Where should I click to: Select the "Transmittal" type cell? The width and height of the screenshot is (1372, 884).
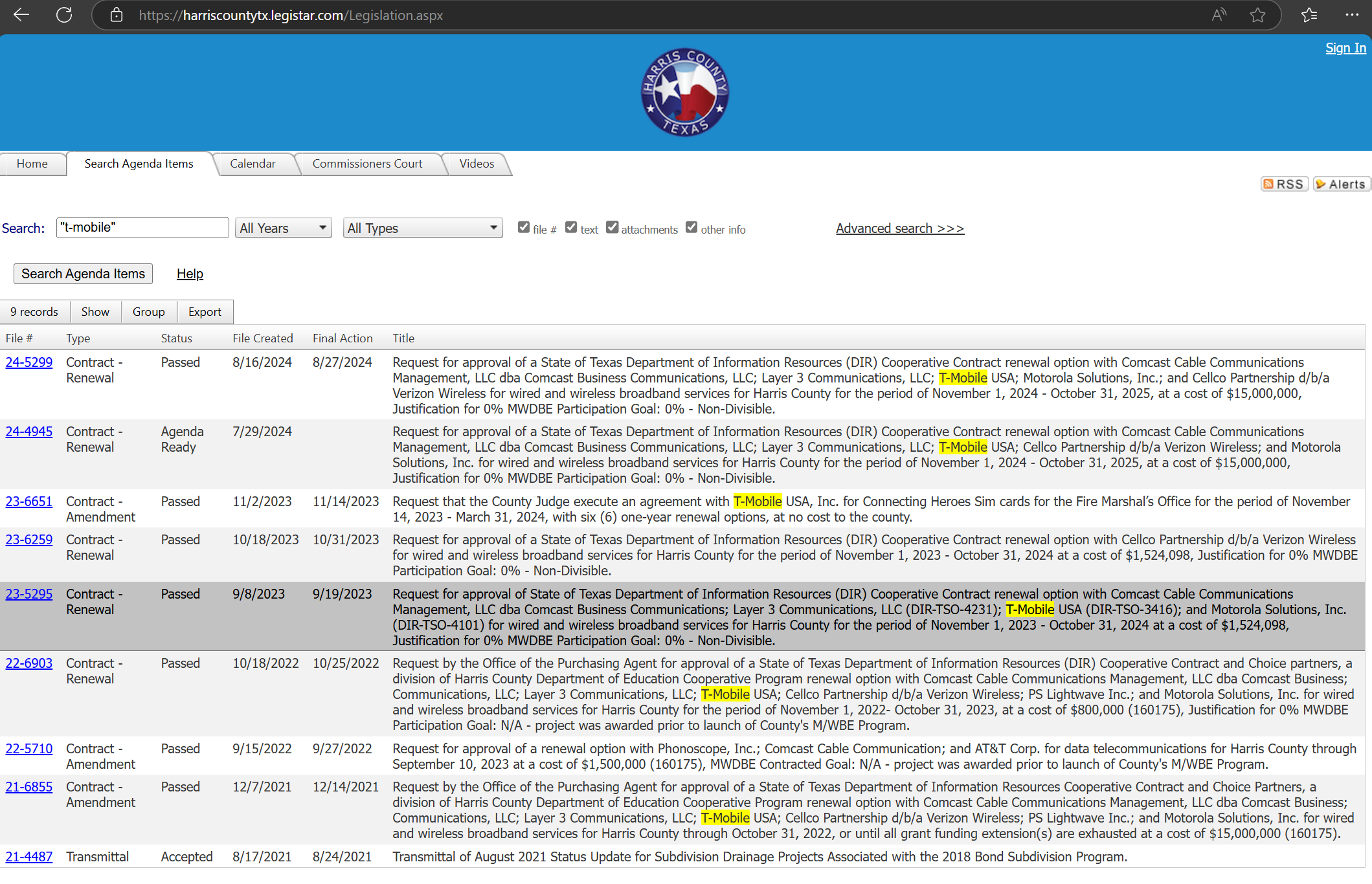[x=98, y=857]
